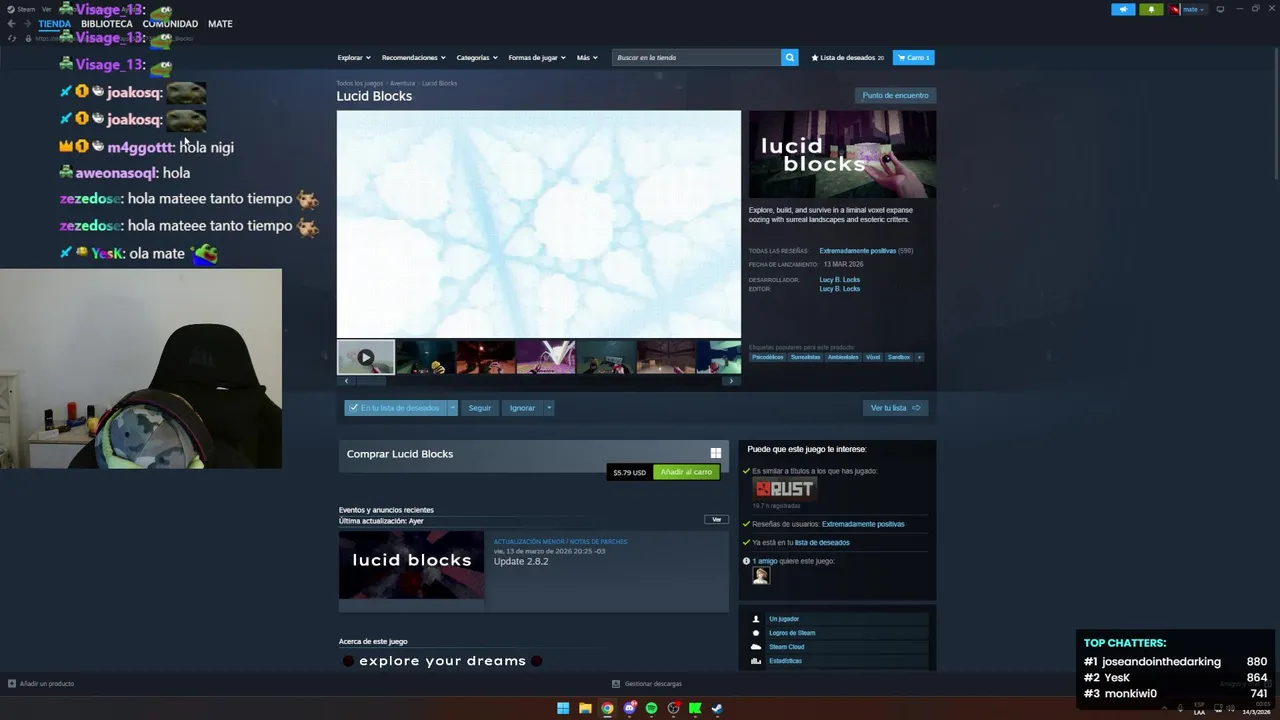Click the Seguir button
The height and width of the screenshot is (720, 1280).
(480, 408)
